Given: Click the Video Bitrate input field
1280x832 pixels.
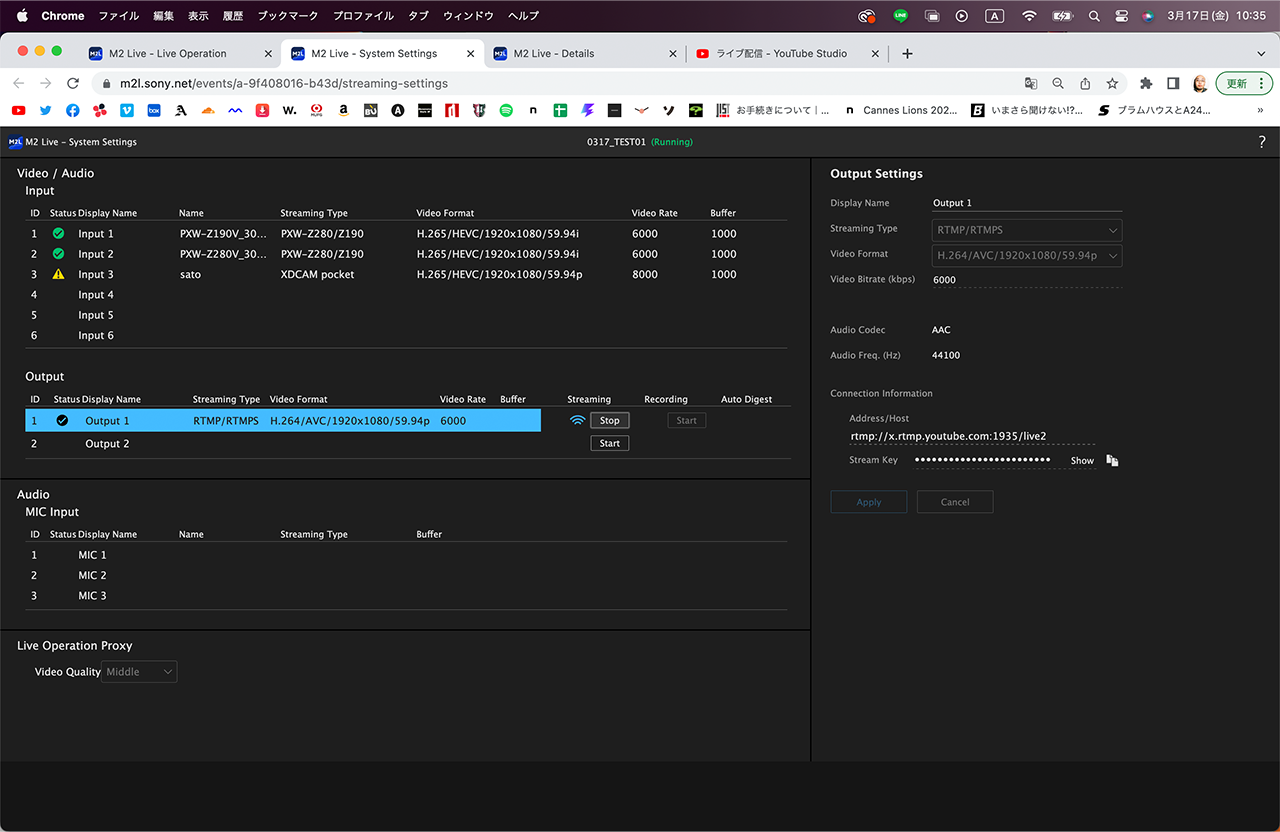Looking at the screenshot, I should (x=1025, y=280).
